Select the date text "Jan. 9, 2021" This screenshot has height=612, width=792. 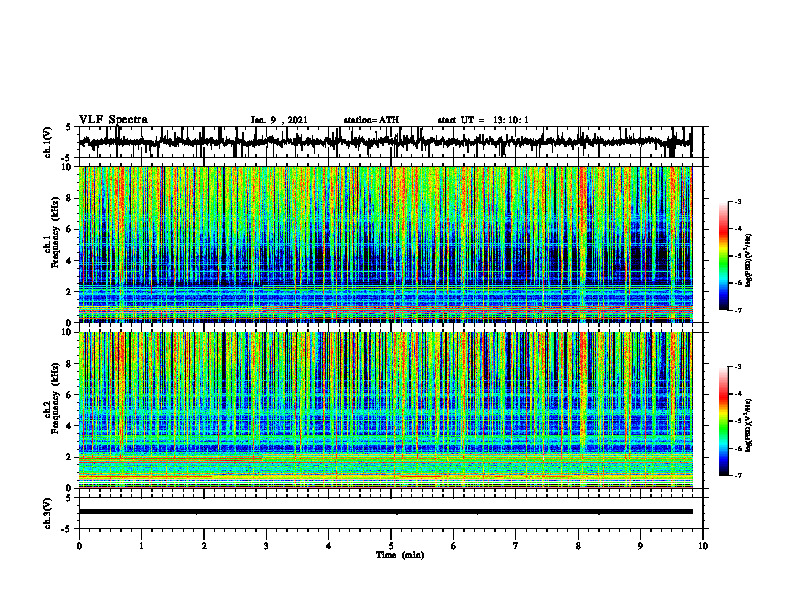[x=279, y=120]
